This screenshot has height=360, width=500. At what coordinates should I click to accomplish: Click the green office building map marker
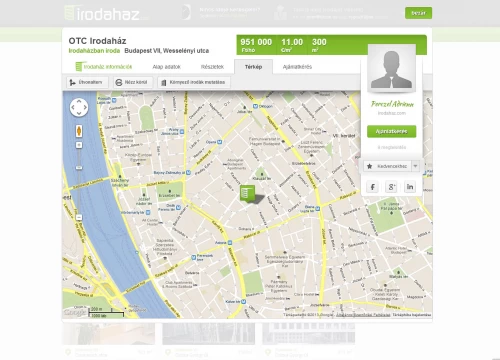point(248,194)
